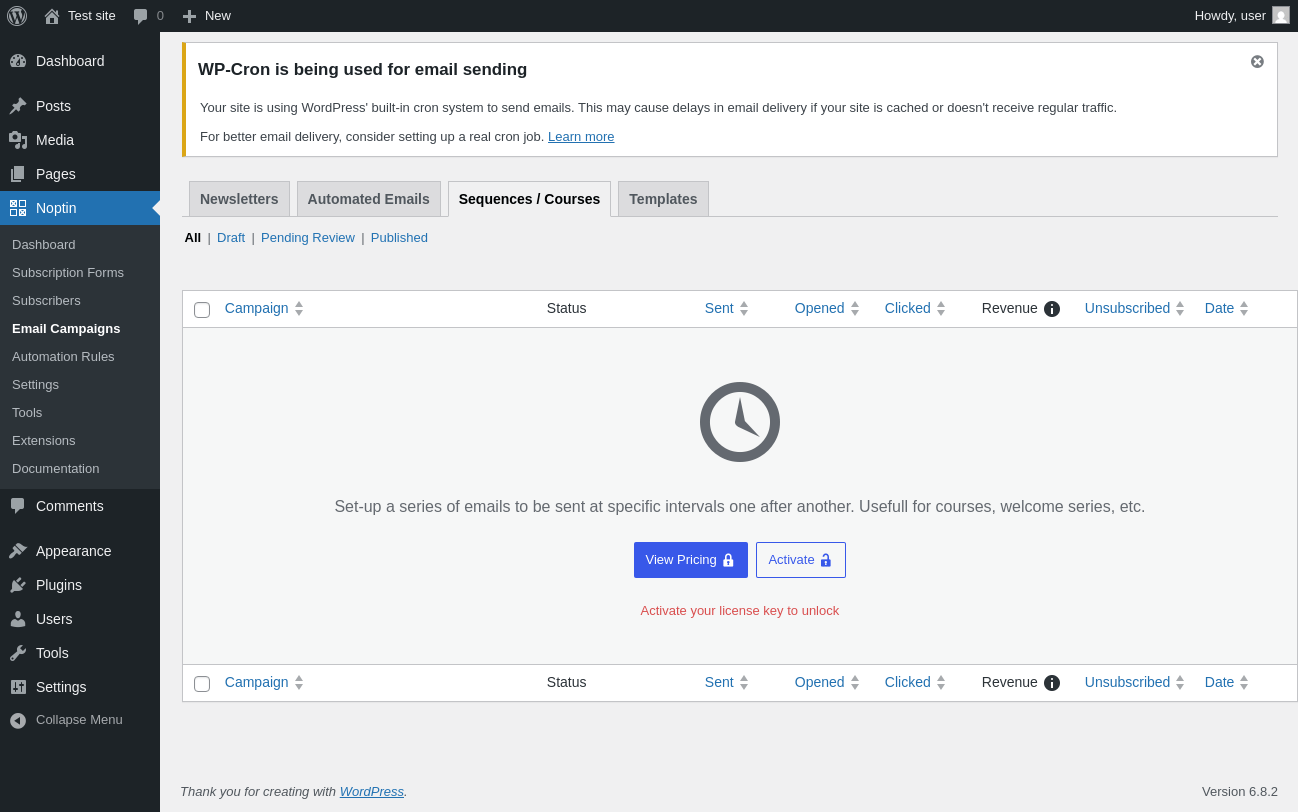Filter campaigns by Published

tap(399, 237)
